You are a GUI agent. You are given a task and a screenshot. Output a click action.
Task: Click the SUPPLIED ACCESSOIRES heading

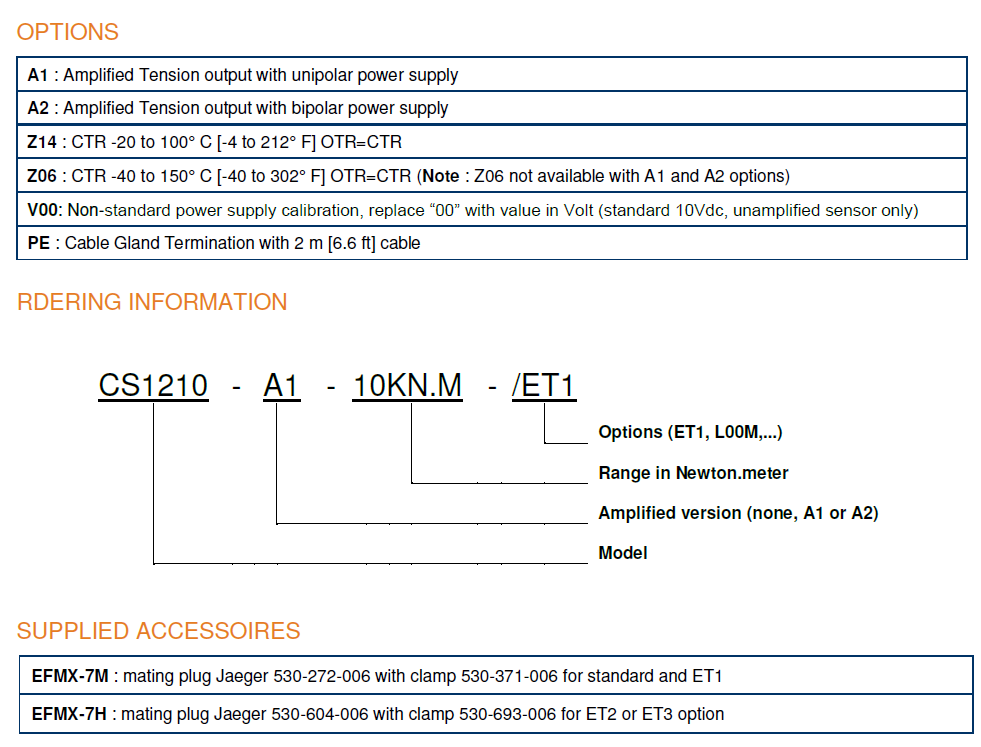158,631
